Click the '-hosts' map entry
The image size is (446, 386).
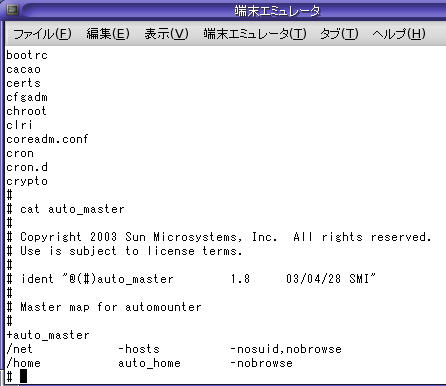point(139,349)
